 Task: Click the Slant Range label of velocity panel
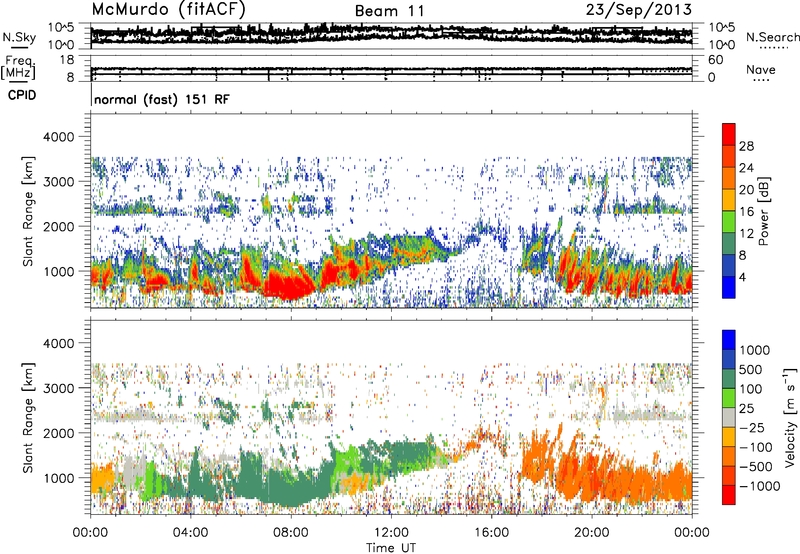(28, 418)
